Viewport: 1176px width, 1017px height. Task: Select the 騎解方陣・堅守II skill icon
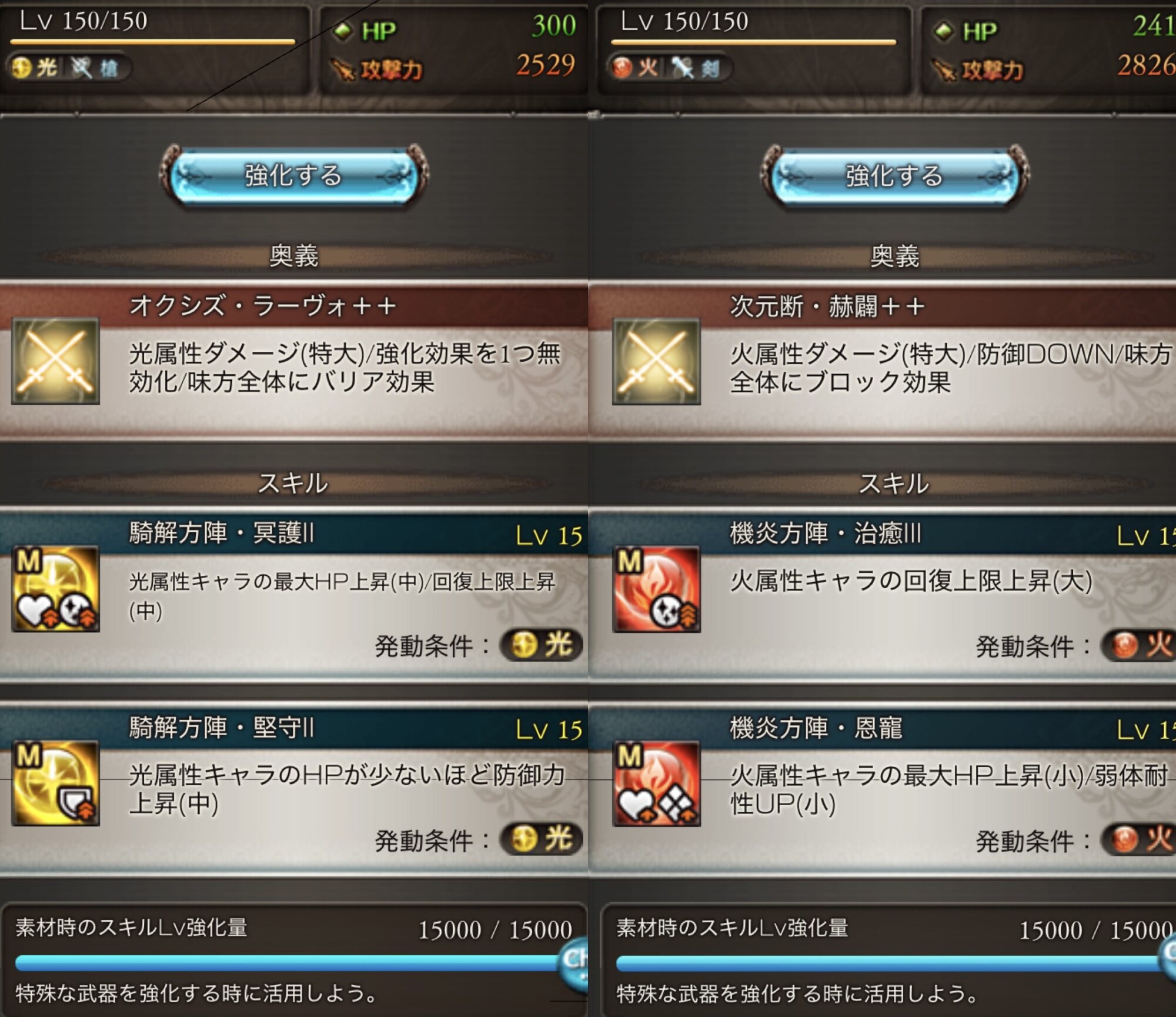click(55, 783)
